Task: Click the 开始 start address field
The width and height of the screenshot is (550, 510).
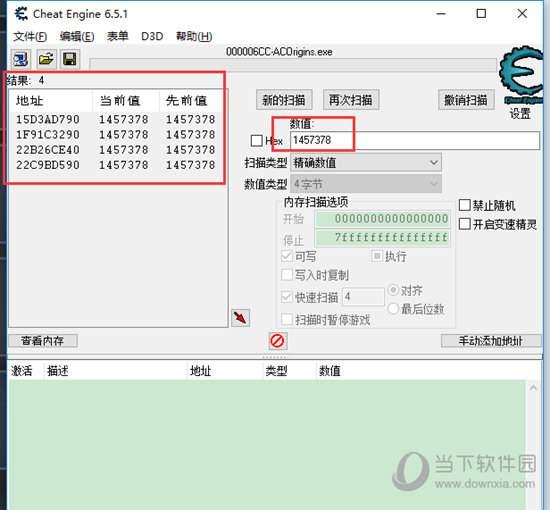Action: pyautogui.click(x=383, y=219)
